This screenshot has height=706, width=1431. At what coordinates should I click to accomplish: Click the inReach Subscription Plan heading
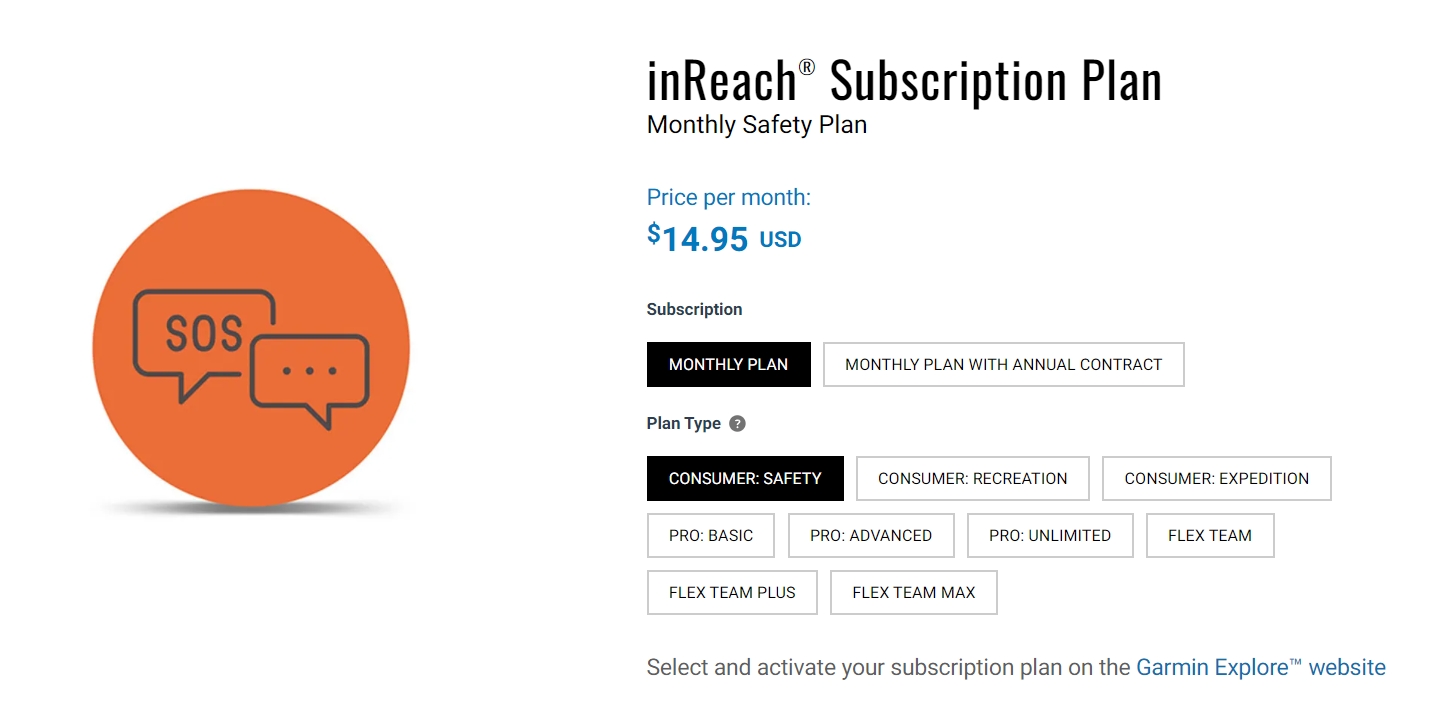click(904, 81)
